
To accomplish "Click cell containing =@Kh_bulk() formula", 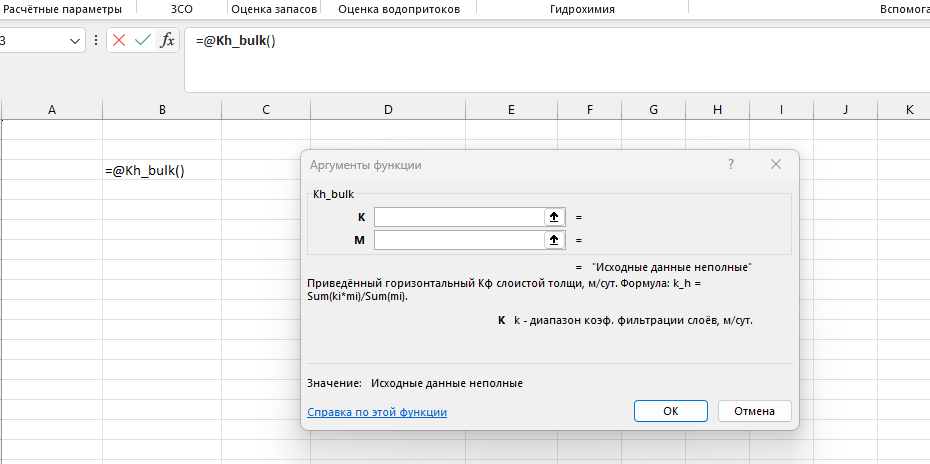I will coord(162,170).
